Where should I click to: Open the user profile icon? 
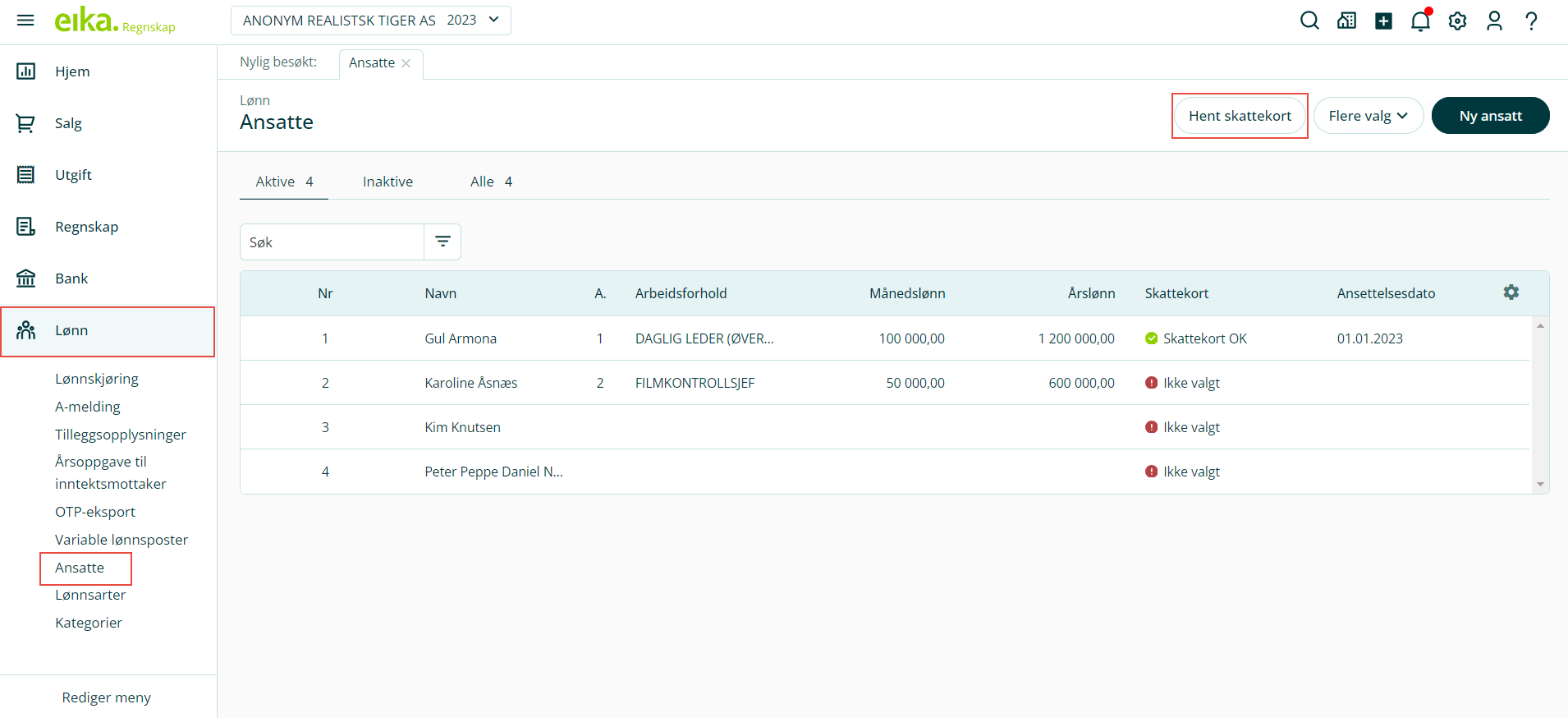coord(1494,21)
